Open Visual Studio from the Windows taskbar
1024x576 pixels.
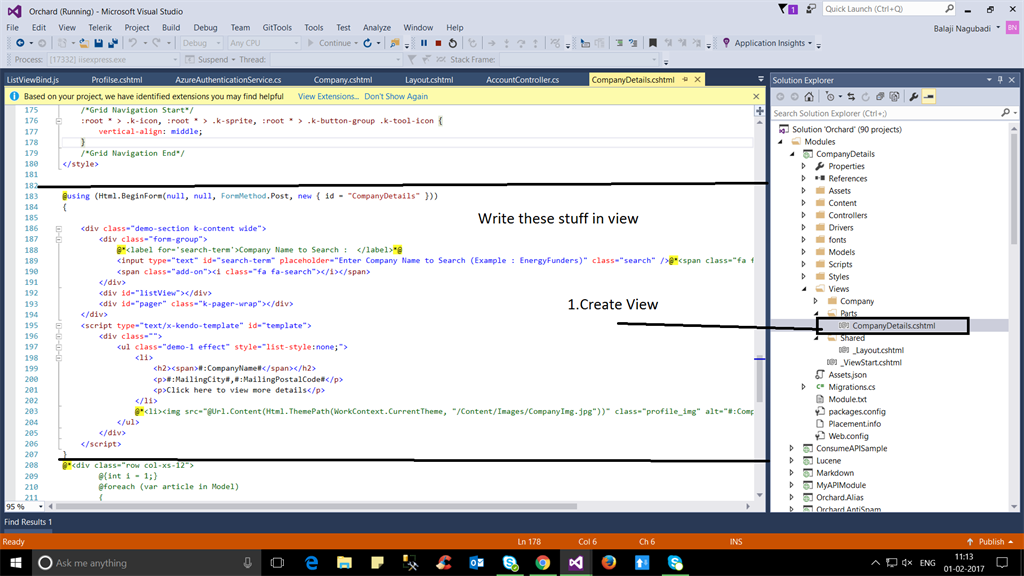(x=575, y=562)
